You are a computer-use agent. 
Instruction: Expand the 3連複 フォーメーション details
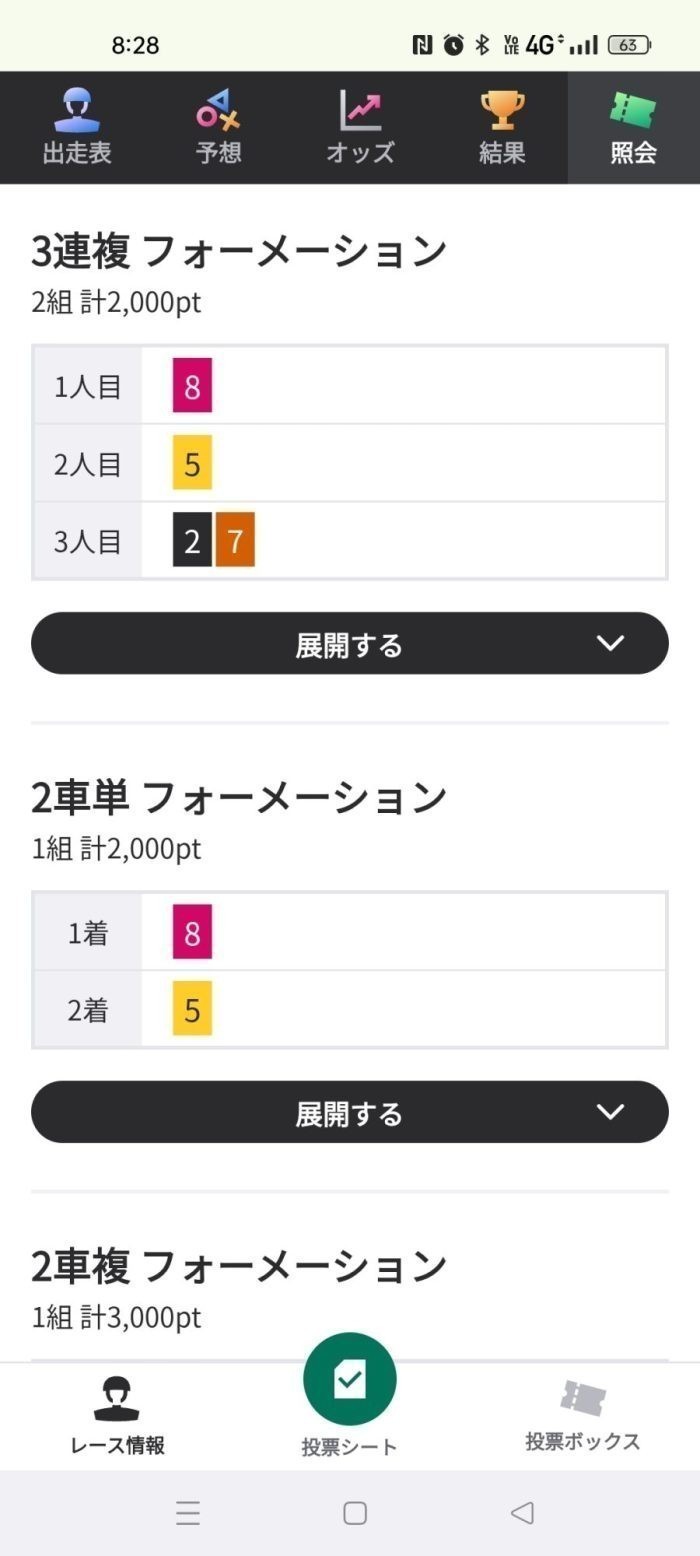coord(349,644)
